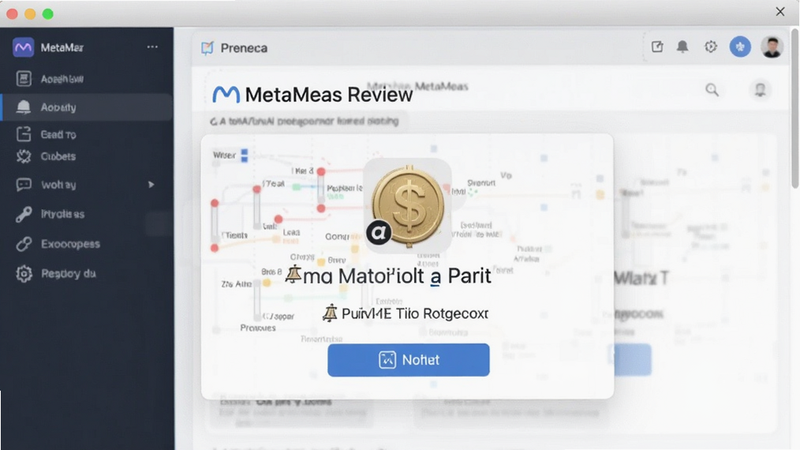Image resolution: width=800 pixels, height=450 pixels.
Task: Click the round icon beside search
Action: point(760,90)
